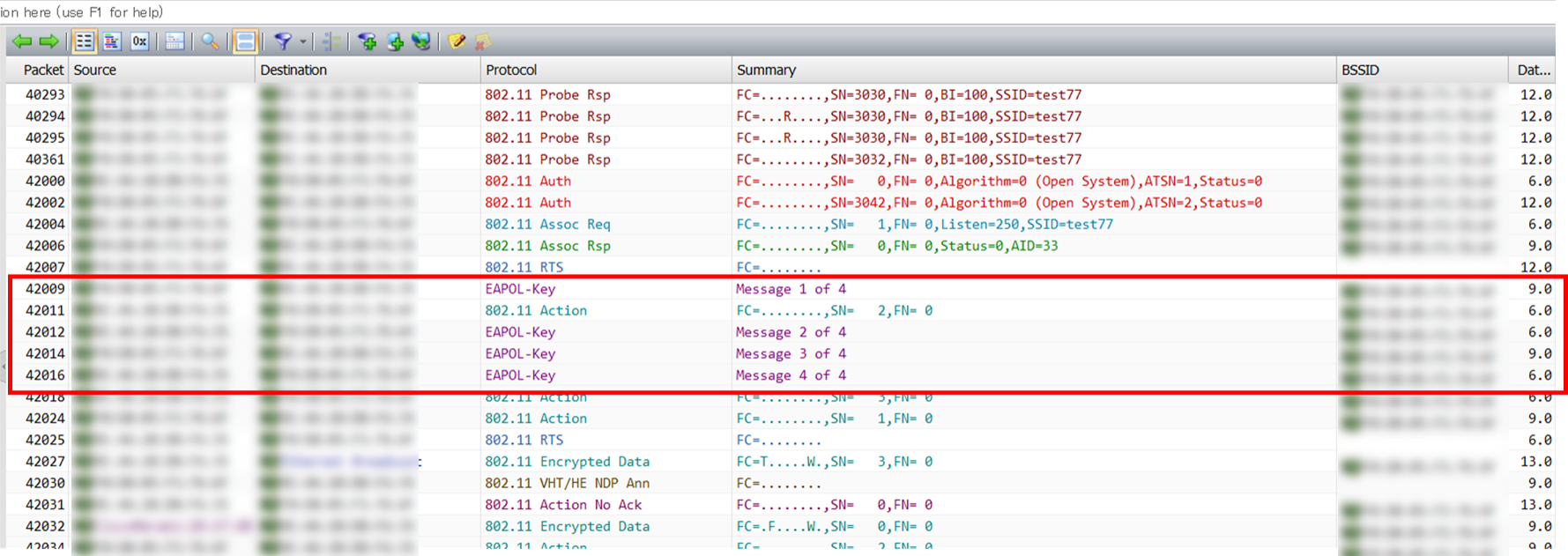
Task: Click the globe network icon with arrow
Action: click(422, 41)
